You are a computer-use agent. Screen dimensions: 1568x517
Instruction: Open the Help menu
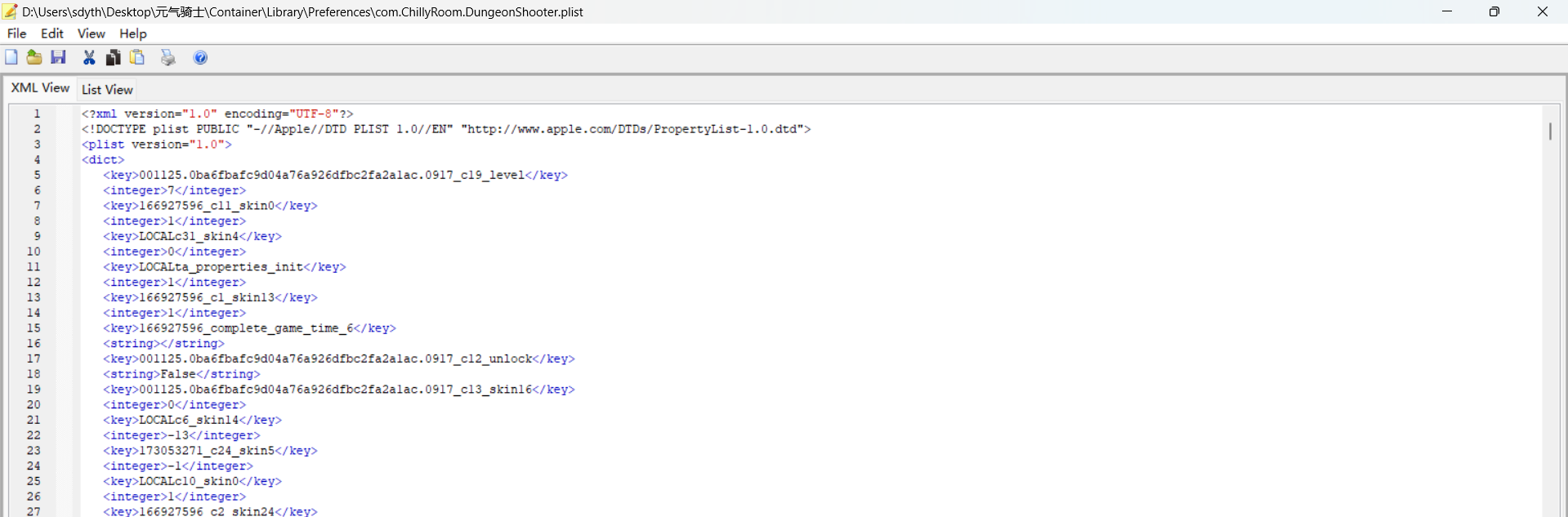[133, 33]
